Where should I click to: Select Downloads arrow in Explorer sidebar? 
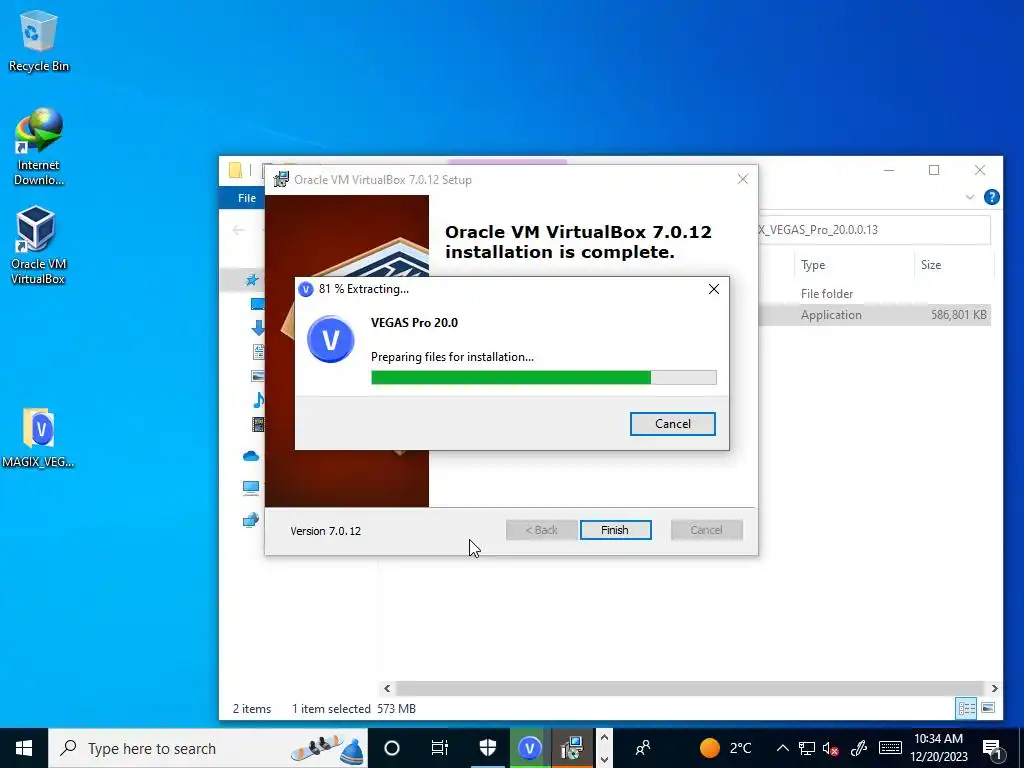(x=257, y=328)
